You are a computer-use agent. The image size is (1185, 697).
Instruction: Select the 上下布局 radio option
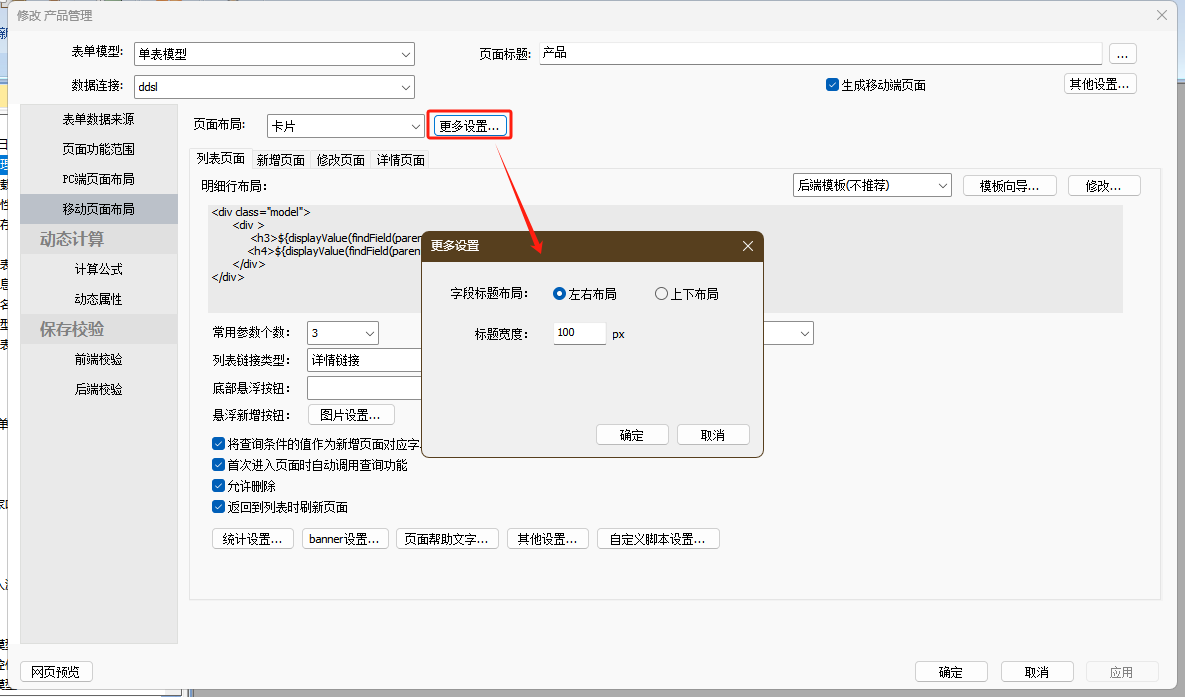coord(661,294)
